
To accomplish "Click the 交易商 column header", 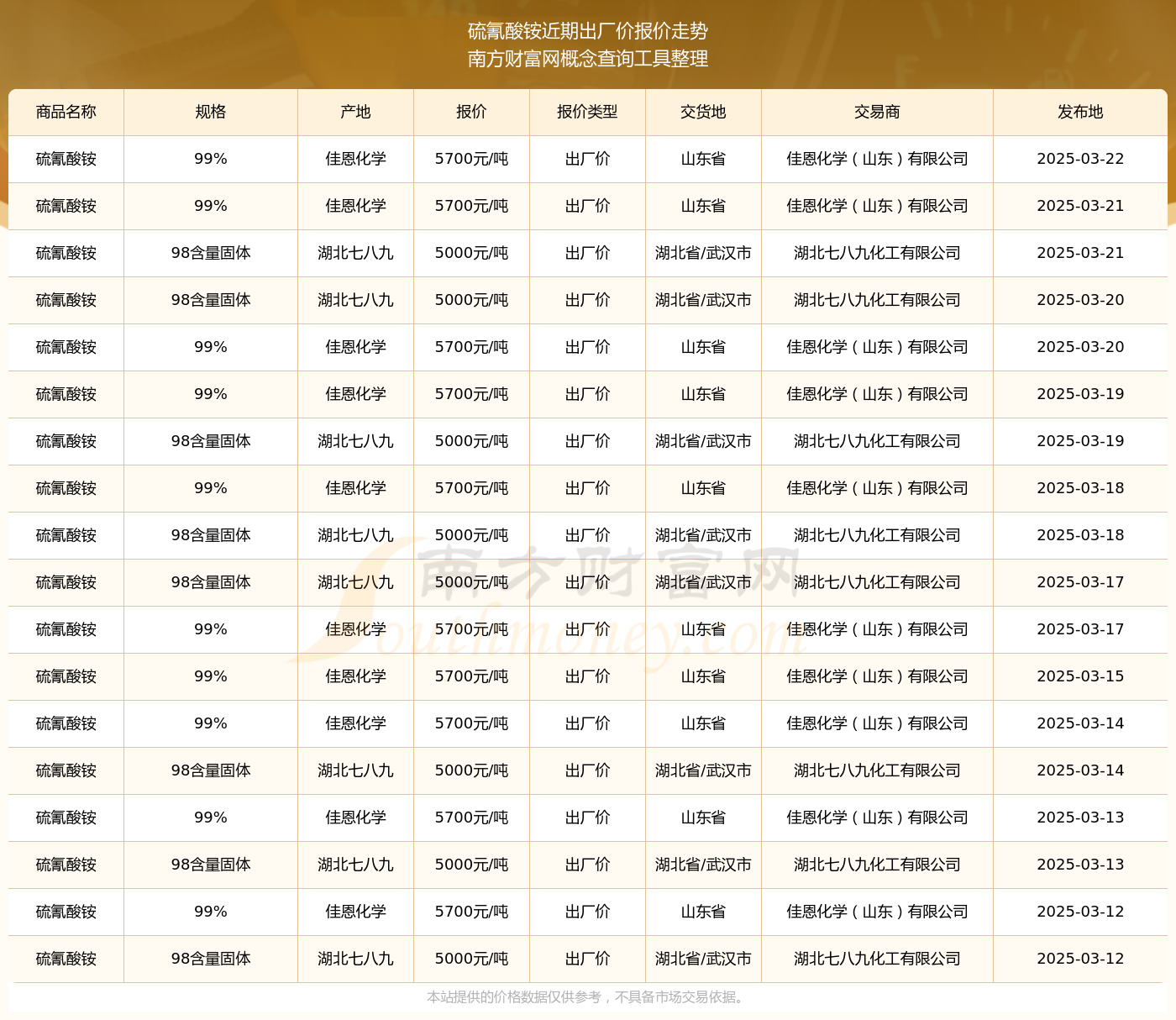I will click(x=877, y=112).
